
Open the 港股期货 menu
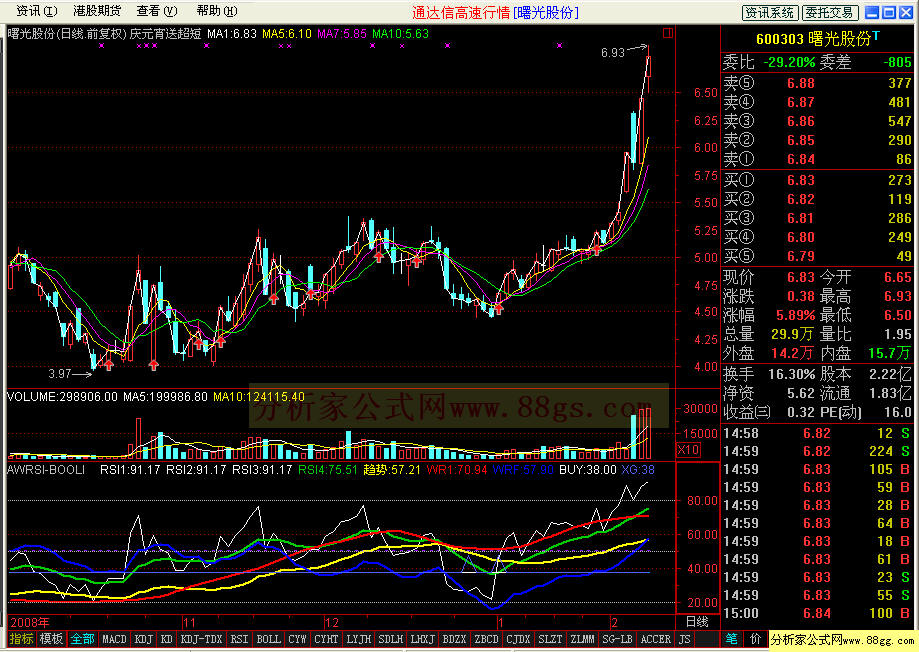click(97, 11)
